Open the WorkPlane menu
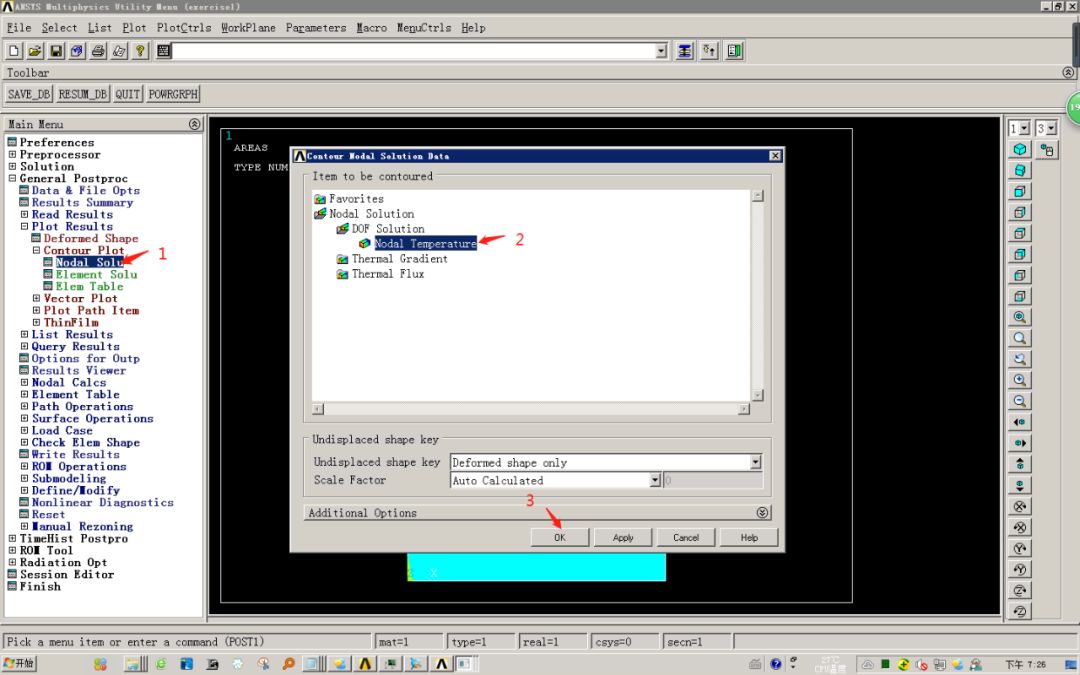 pos(246,27)
